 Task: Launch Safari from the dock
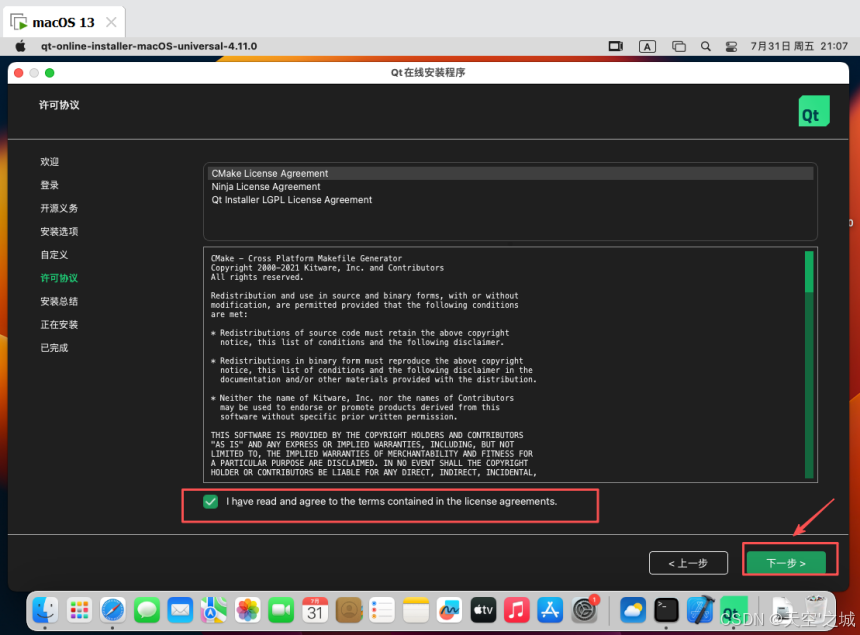tap(113, 610)
